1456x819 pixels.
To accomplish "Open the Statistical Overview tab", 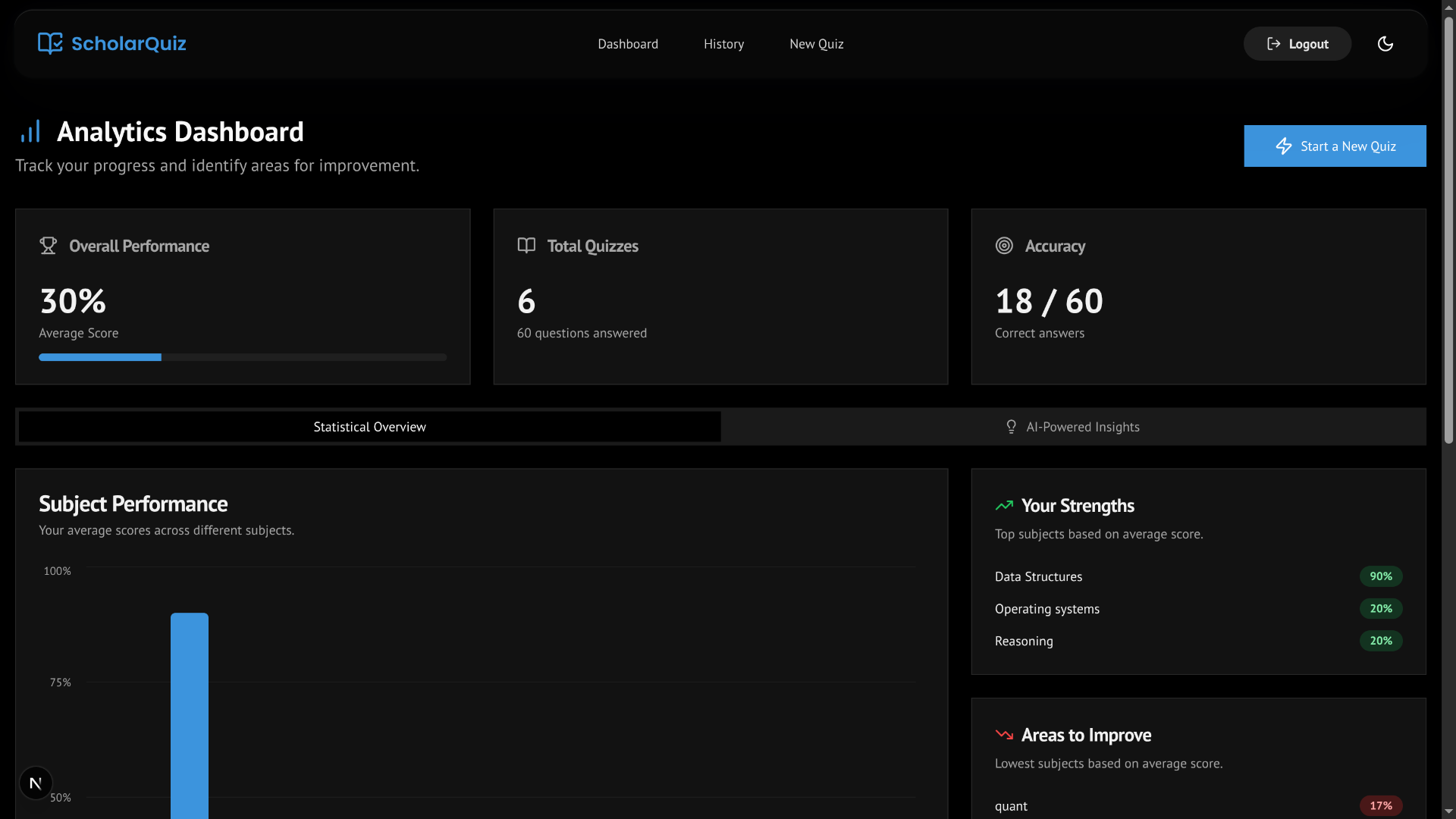I will 369,426.
